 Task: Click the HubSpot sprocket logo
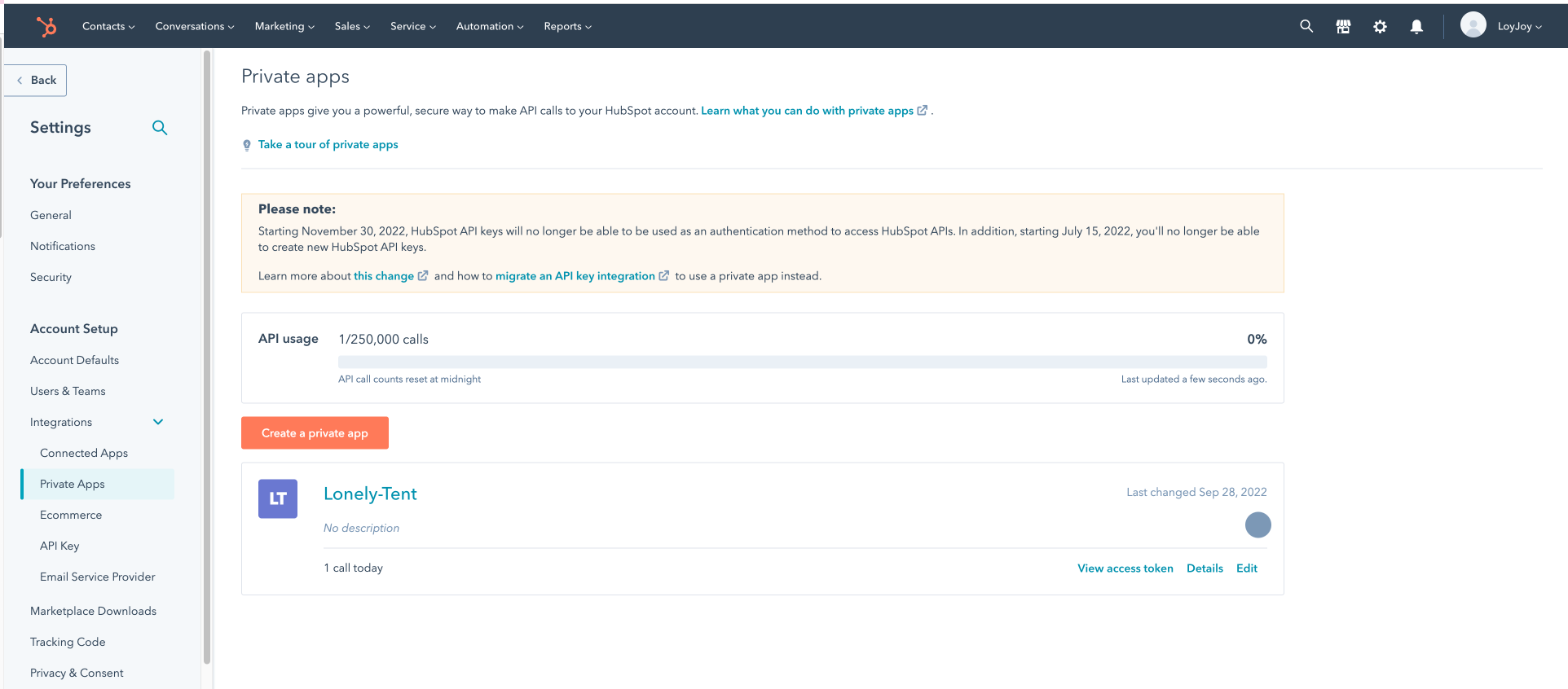[x=46, y=27]
